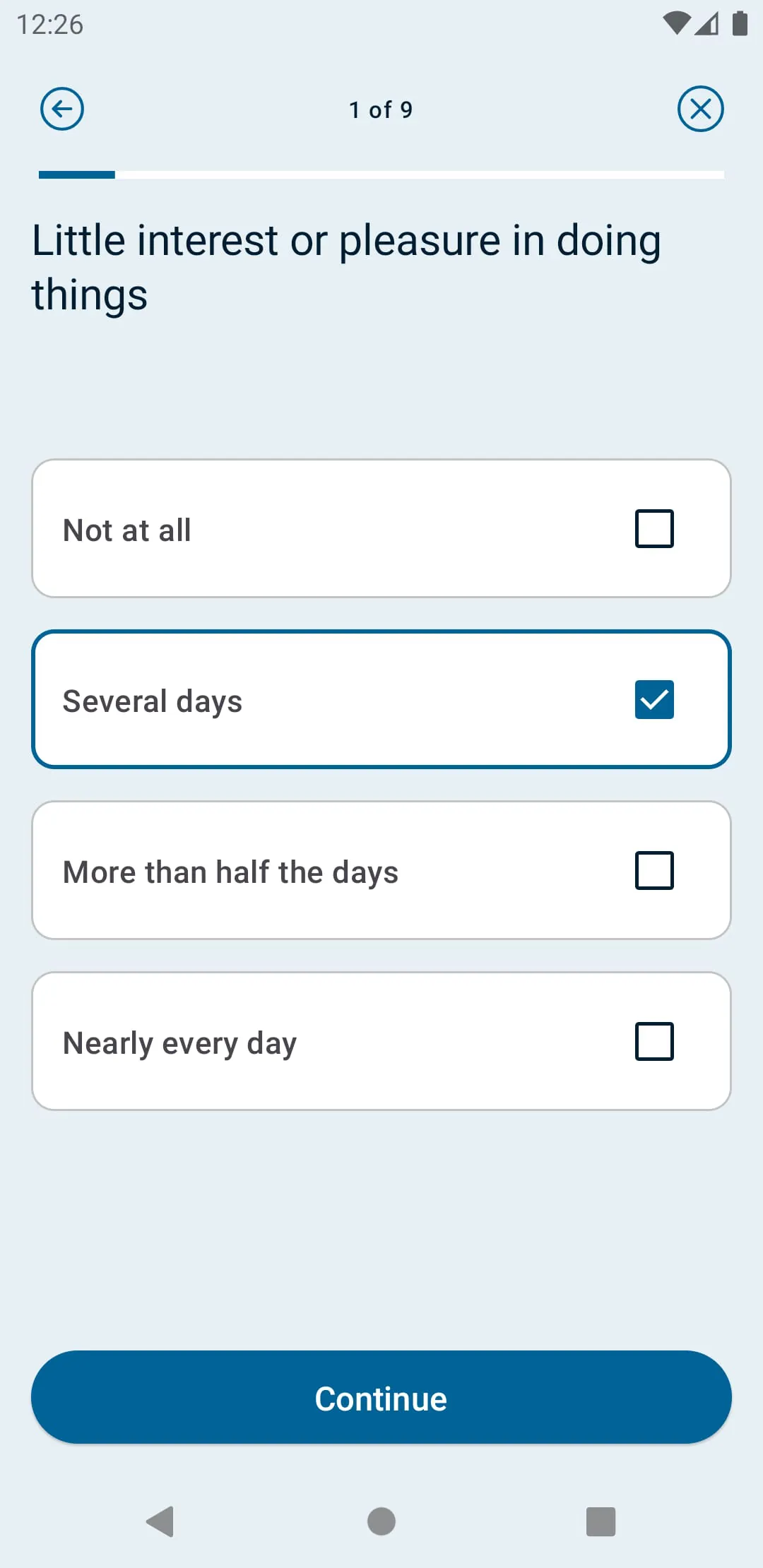Check the Nearly every day checkbox
Screen dimensions: 763x1568
coord(653,1041)
